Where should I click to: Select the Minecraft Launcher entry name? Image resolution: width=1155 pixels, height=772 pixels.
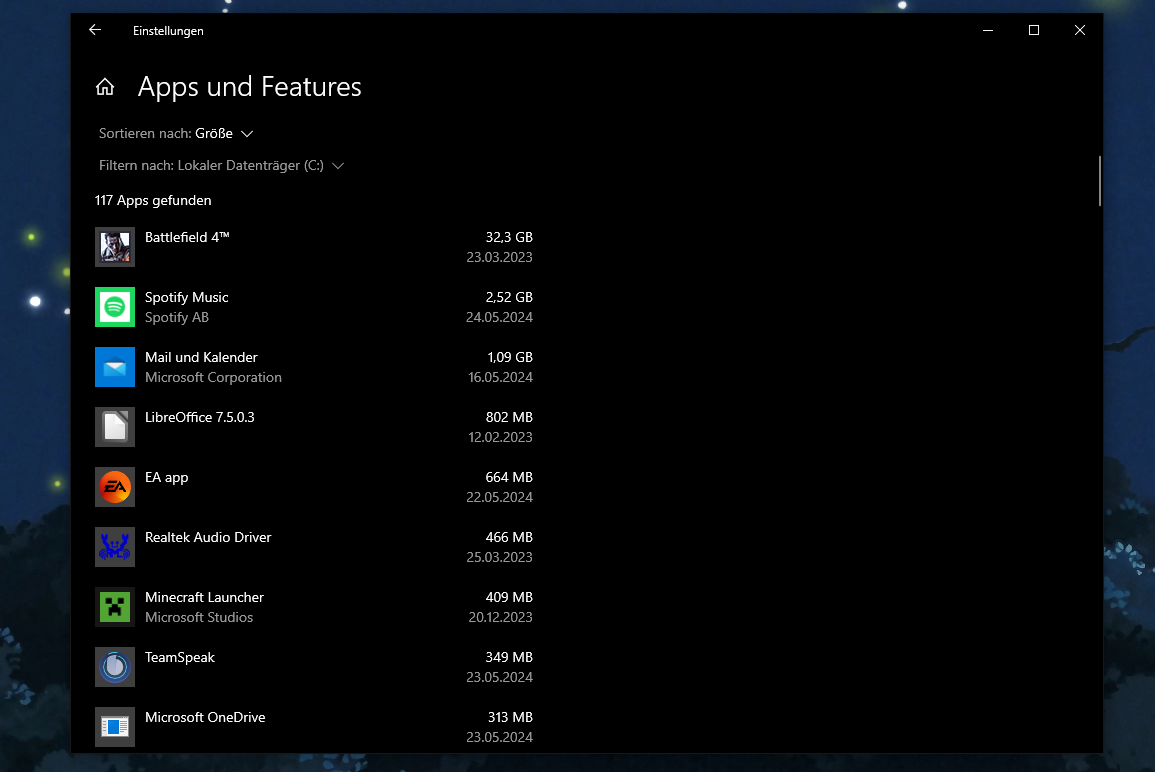204,597
